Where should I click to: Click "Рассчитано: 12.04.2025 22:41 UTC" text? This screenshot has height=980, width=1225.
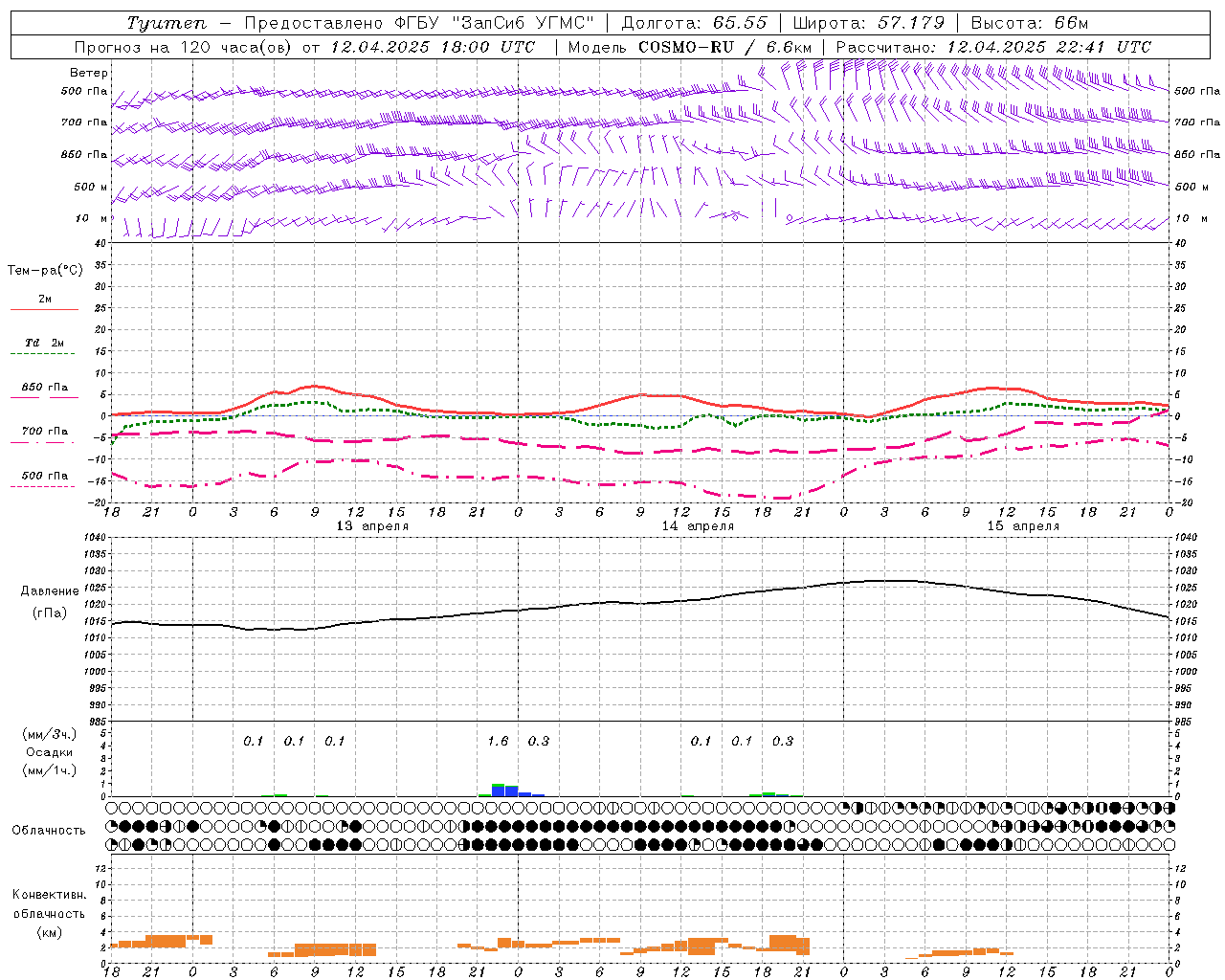point(993,47)
